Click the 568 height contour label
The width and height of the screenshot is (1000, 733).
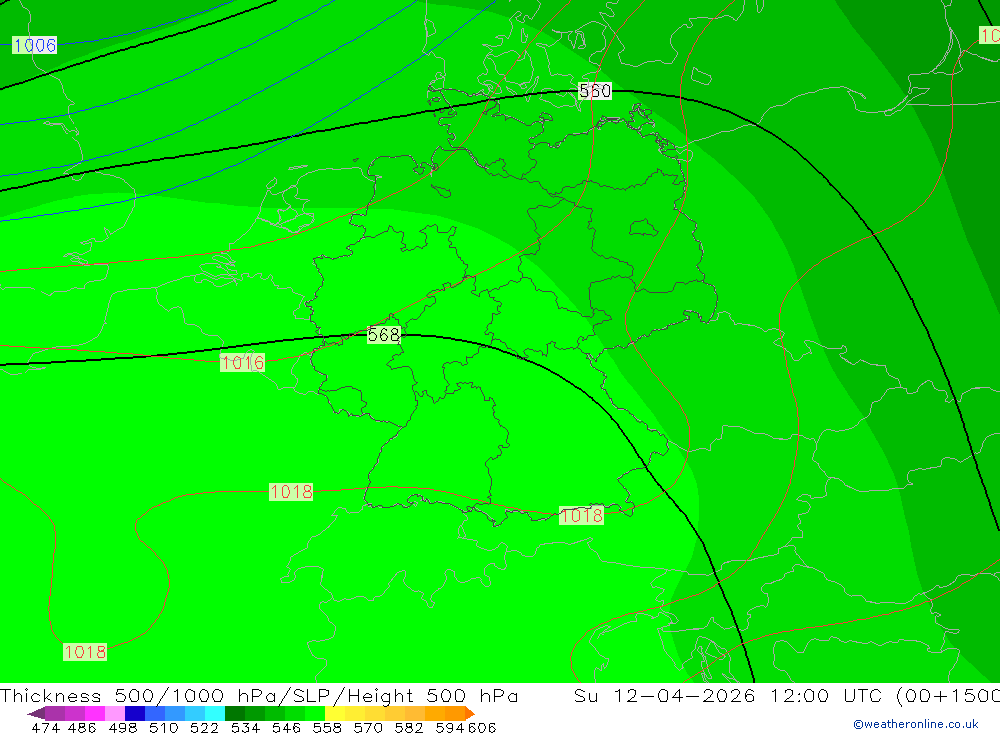(383, 334)
